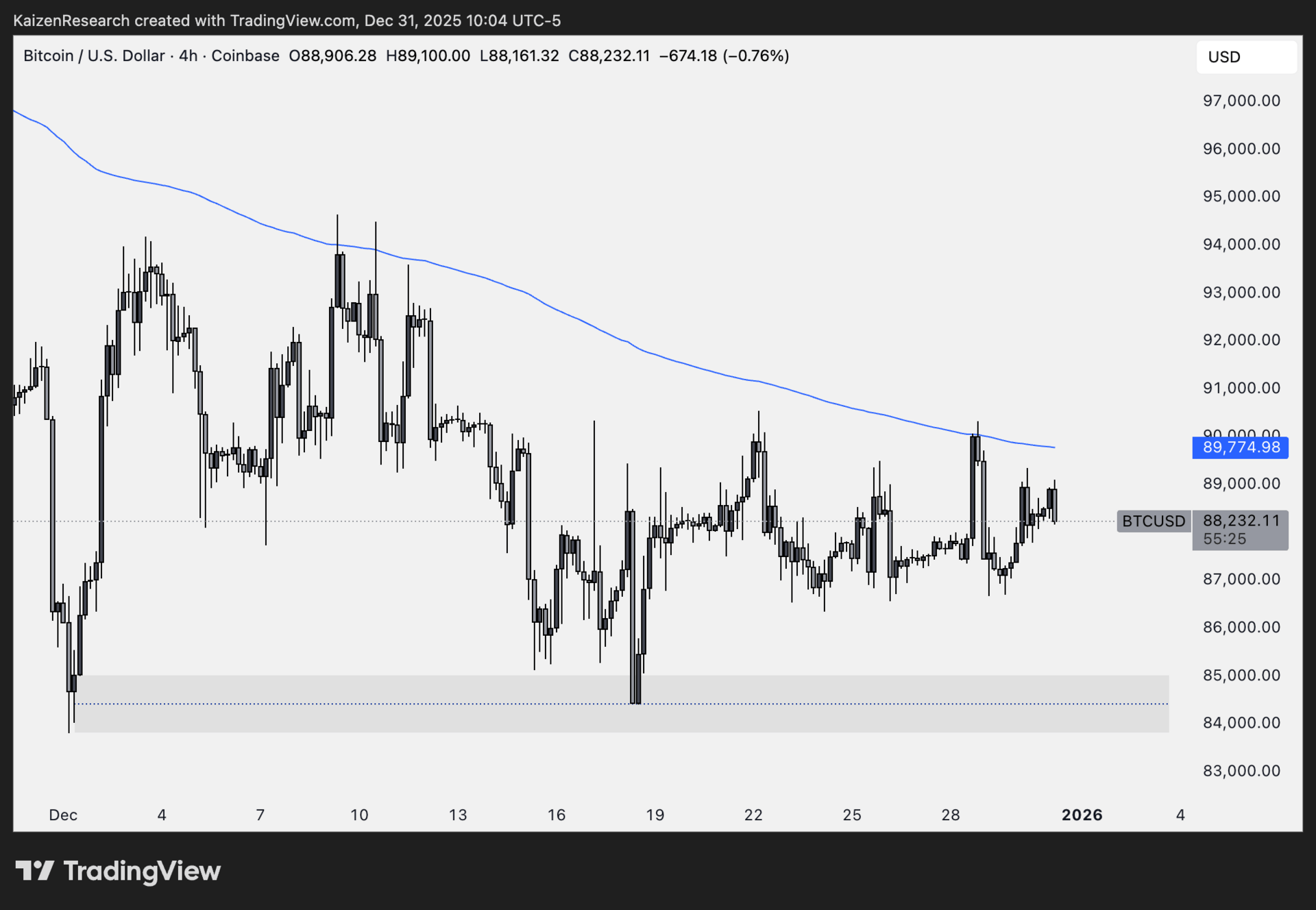
Task: Click the USD currency selector box
Action: [x=1245, y=57]
